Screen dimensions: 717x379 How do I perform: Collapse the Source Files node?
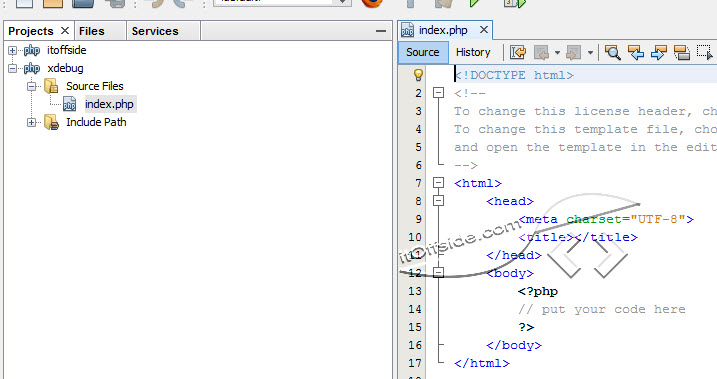(31, 86)
